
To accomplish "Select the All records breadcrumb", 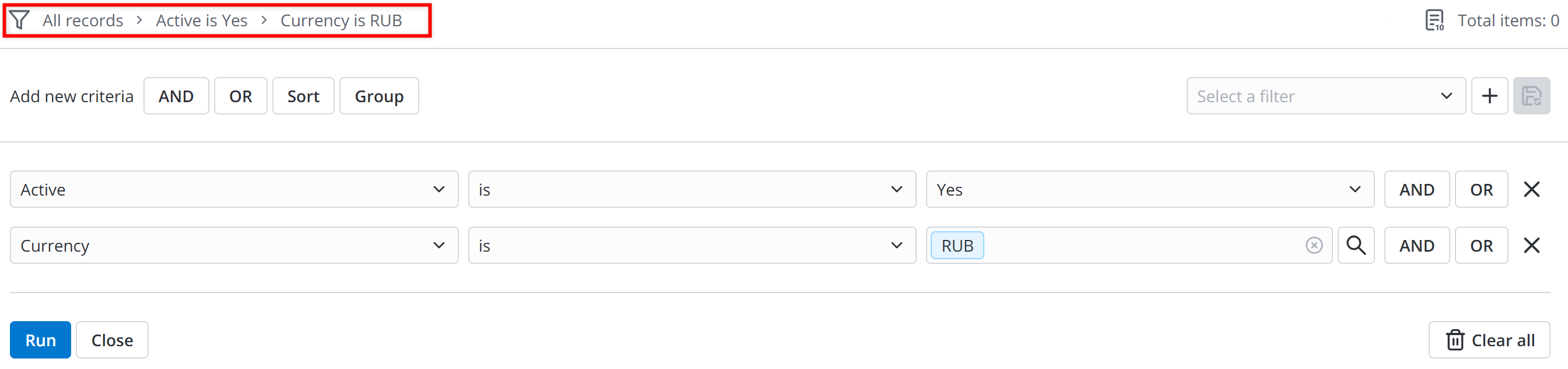I will click(83, 21).
